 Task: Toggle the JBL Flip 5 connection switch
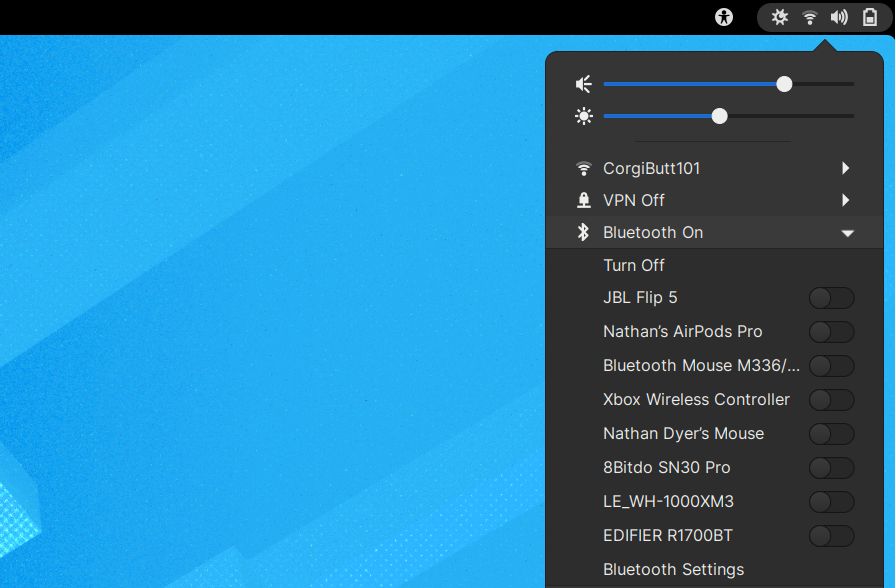click(832, 298)
